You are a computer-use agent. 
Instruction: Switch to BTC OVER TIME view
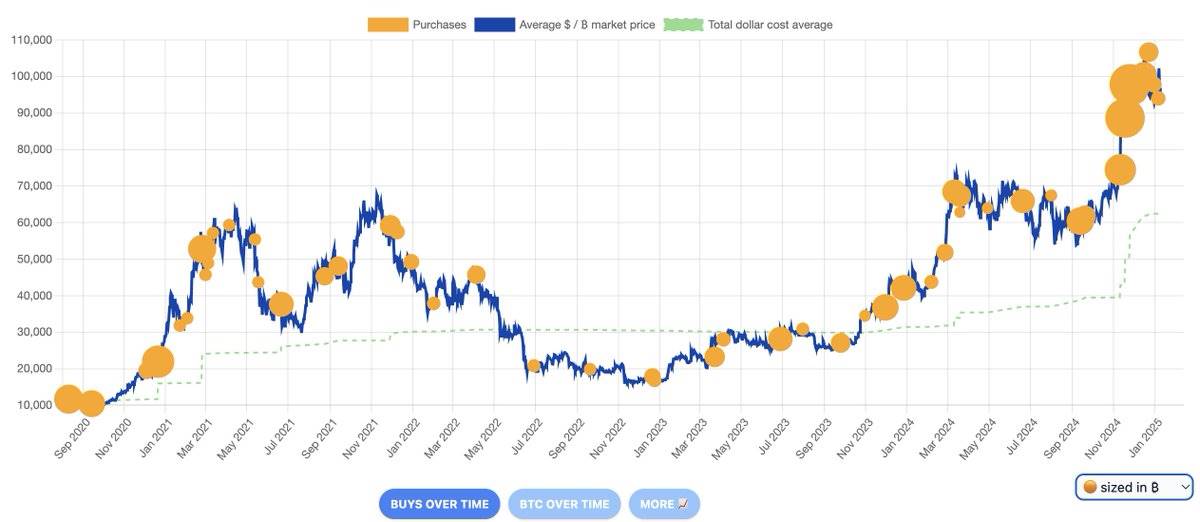coord(564,504)
